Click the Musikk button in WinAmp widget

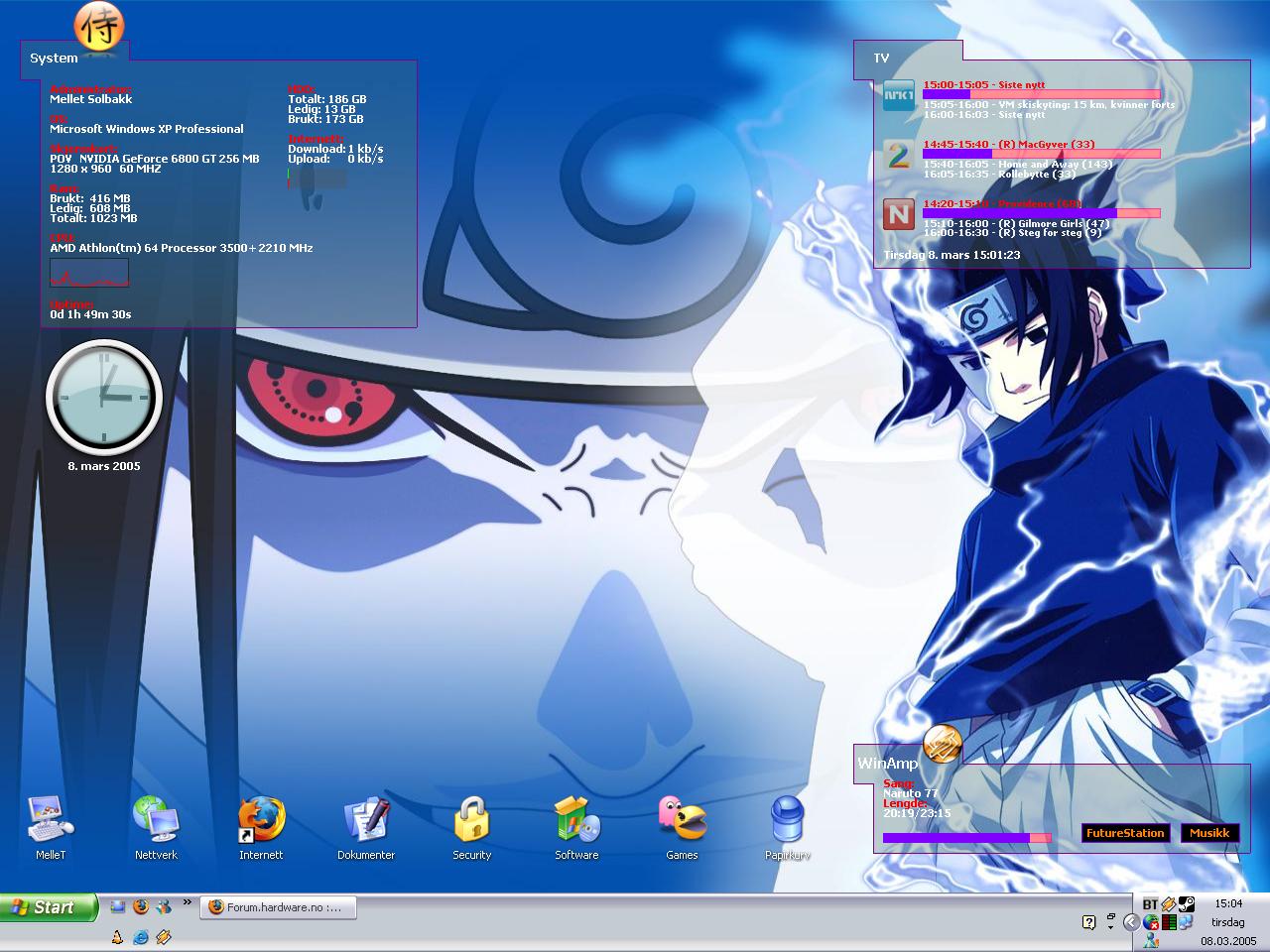click(1209, 833)
